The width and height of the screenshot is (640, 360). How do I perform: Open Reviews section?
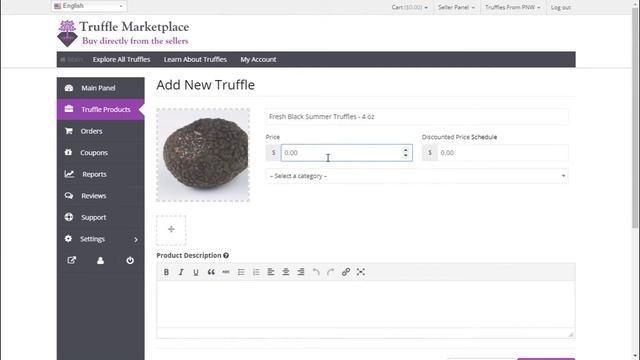tap(100, 196)
